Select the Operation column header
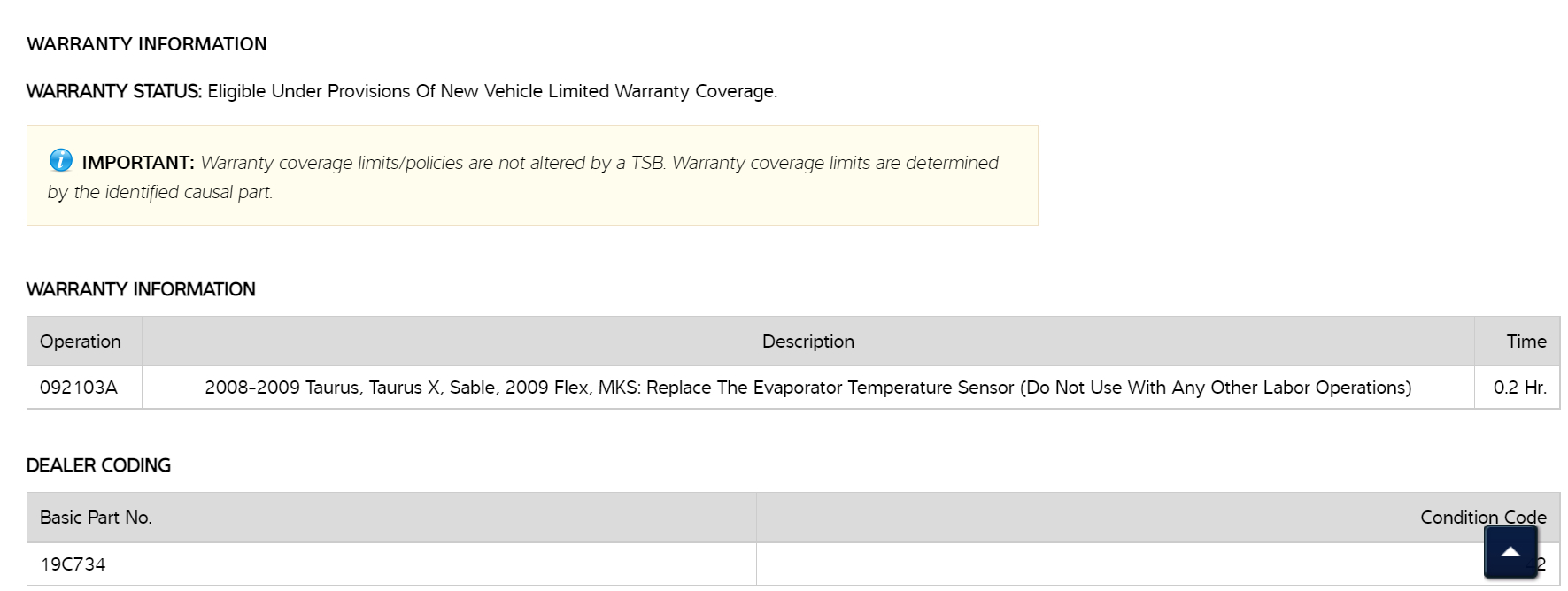 81,342
